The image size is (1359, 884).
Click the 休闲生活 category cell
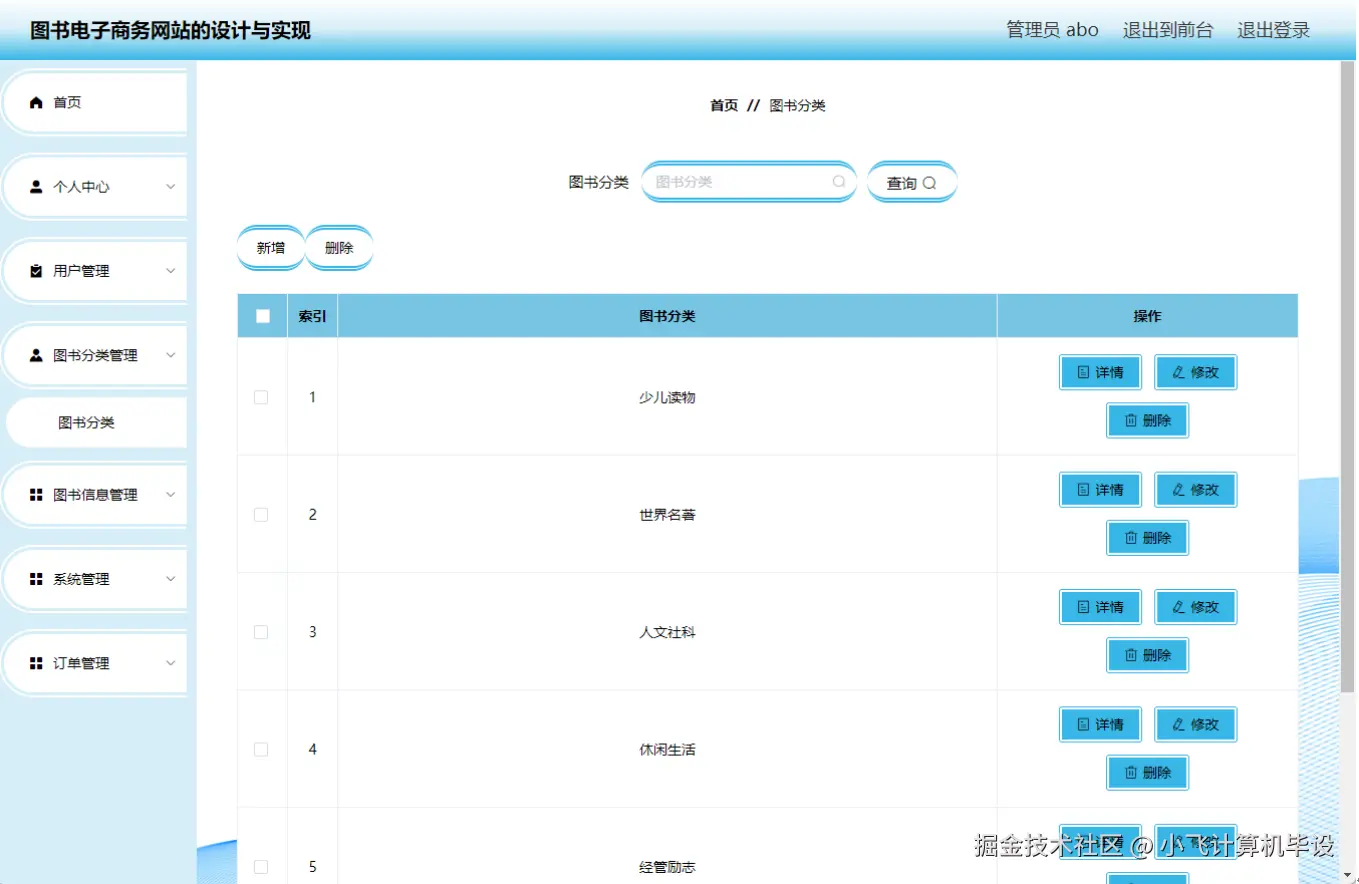pos(667,749)
